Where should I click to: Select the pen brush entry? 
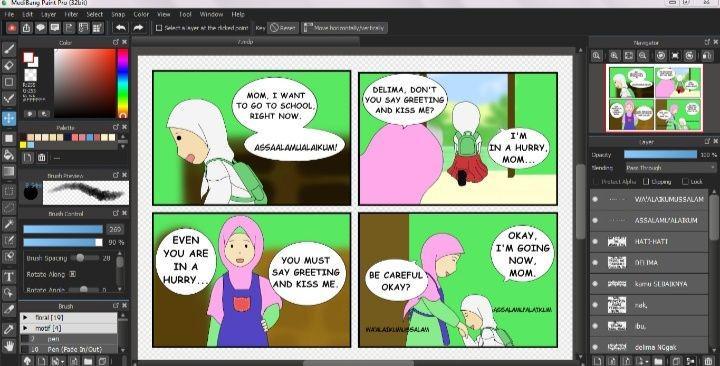68,339
